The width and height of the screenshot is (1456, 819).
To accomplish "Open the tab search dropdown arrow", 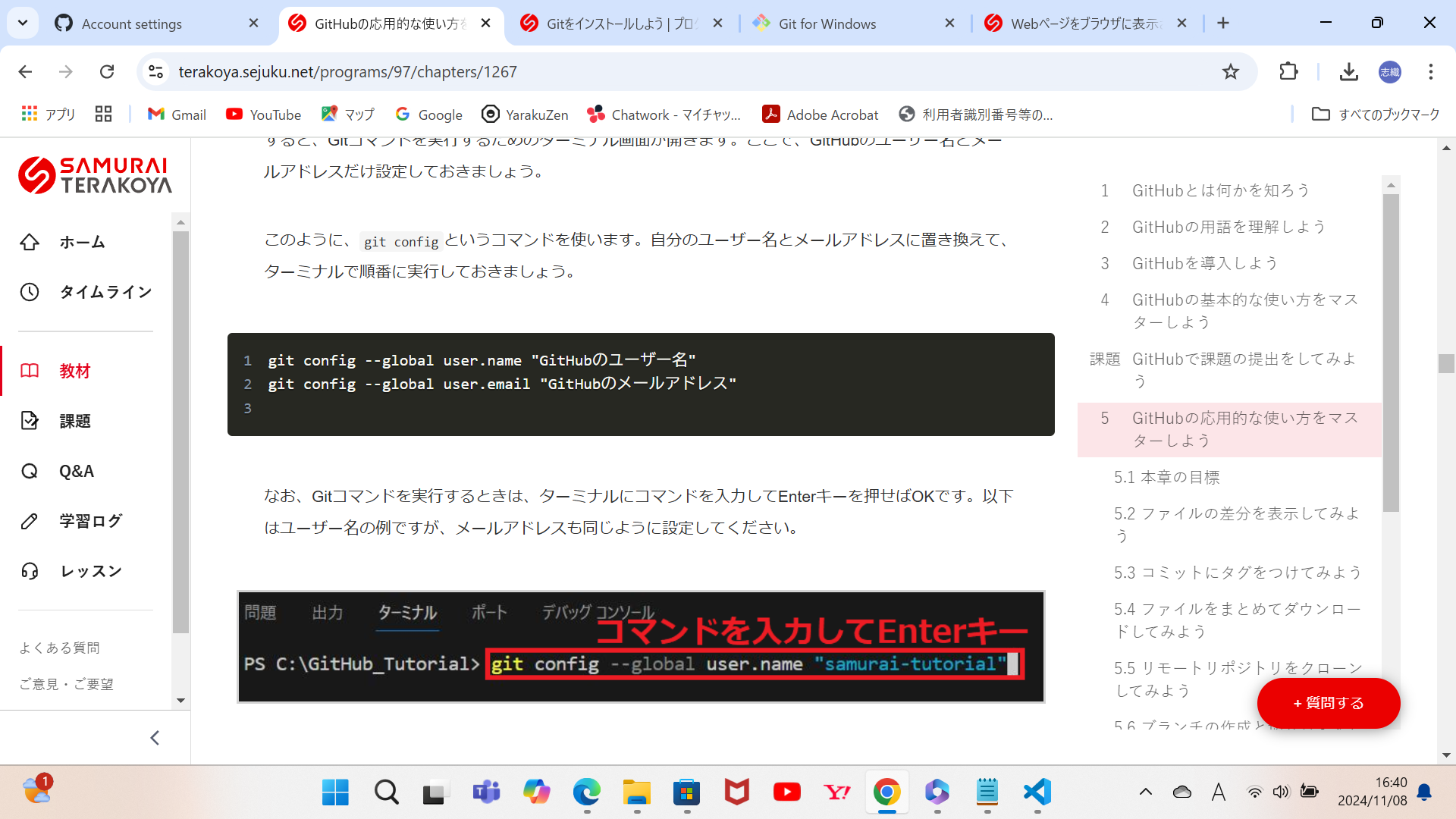I will click(x=23, y=23).
